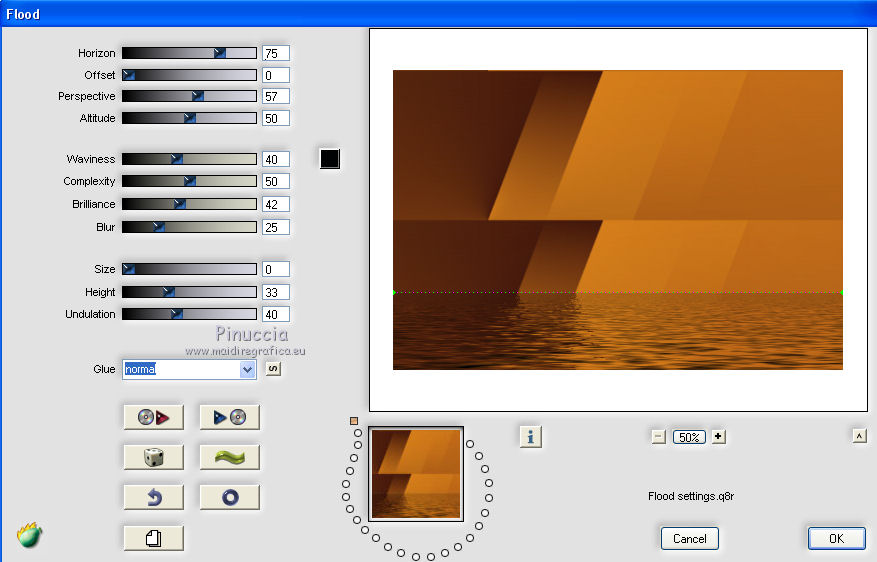
Task: Click the 50% zoom level button
Action: (x=689, y=437)
